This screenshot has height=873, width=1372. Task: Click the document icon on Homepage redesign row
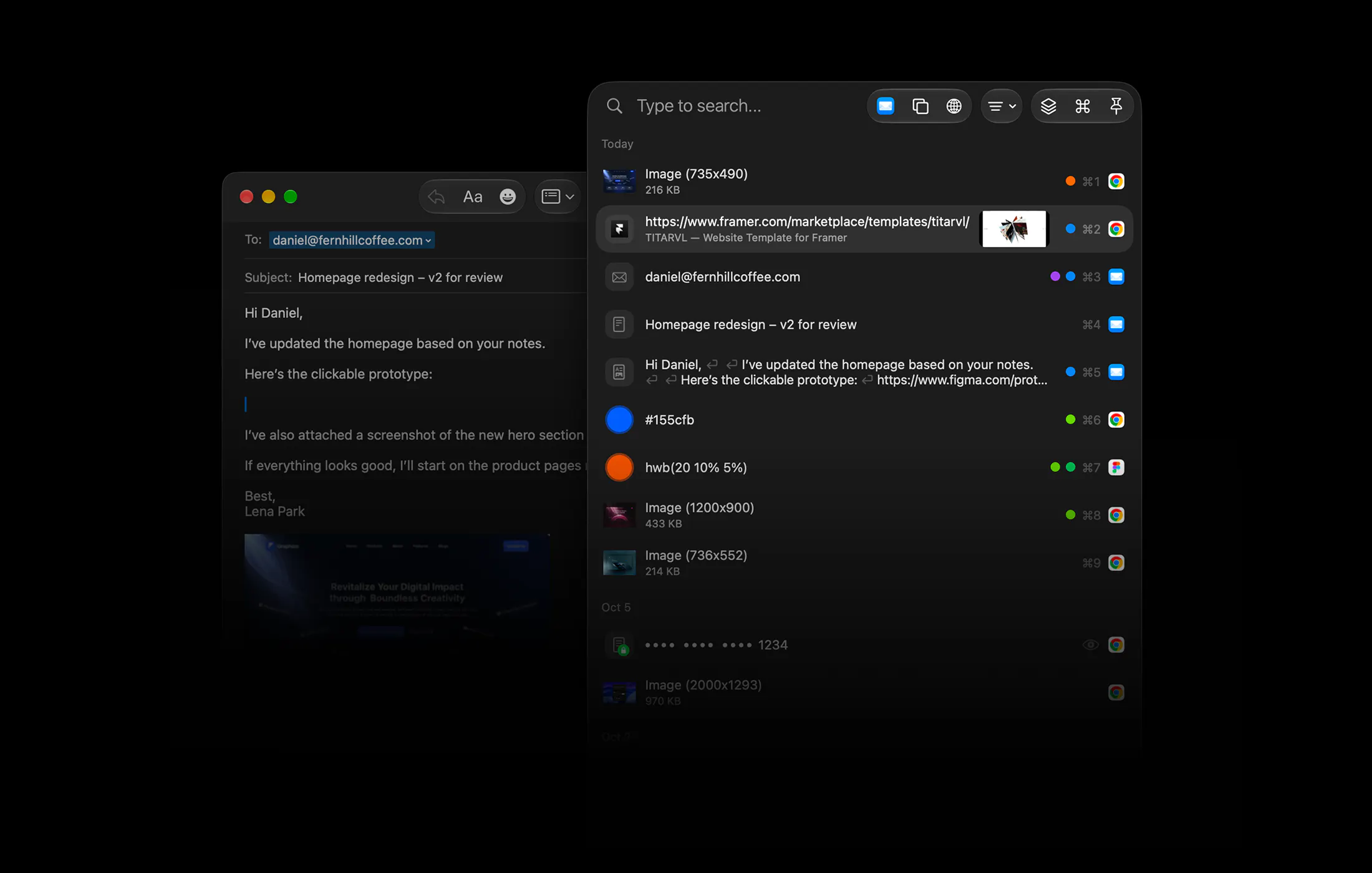(x=619, y=324)
